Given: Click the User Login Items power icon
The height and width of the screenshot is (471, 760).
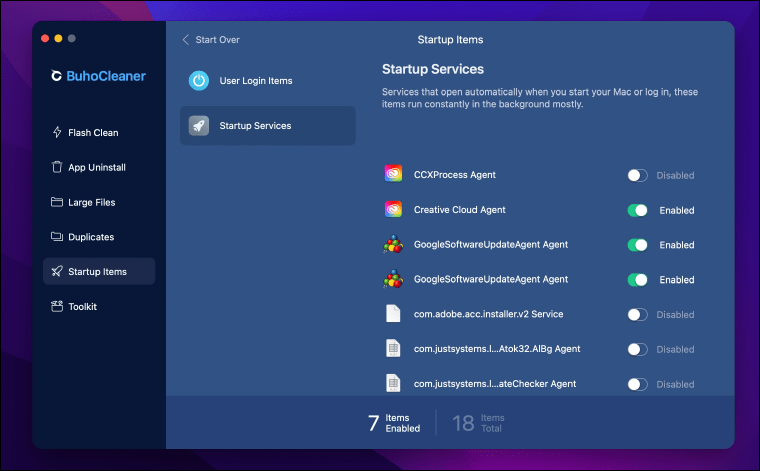Looking at the screenshot, I should pyautogui.click(x=199, y=80).
